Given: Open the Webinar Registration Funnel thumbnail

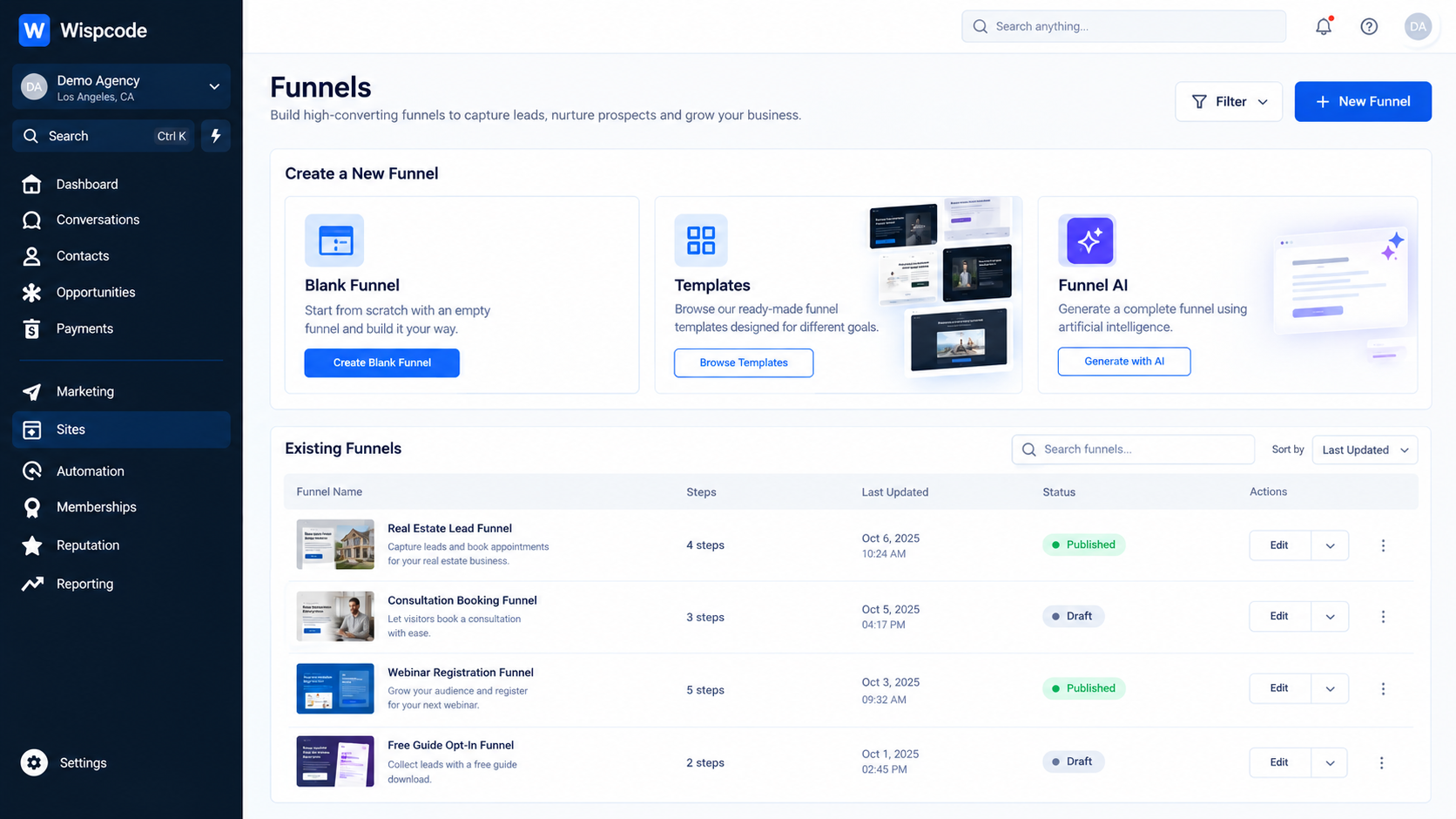Looking at the screenshot, I should [x=335, y=689].
